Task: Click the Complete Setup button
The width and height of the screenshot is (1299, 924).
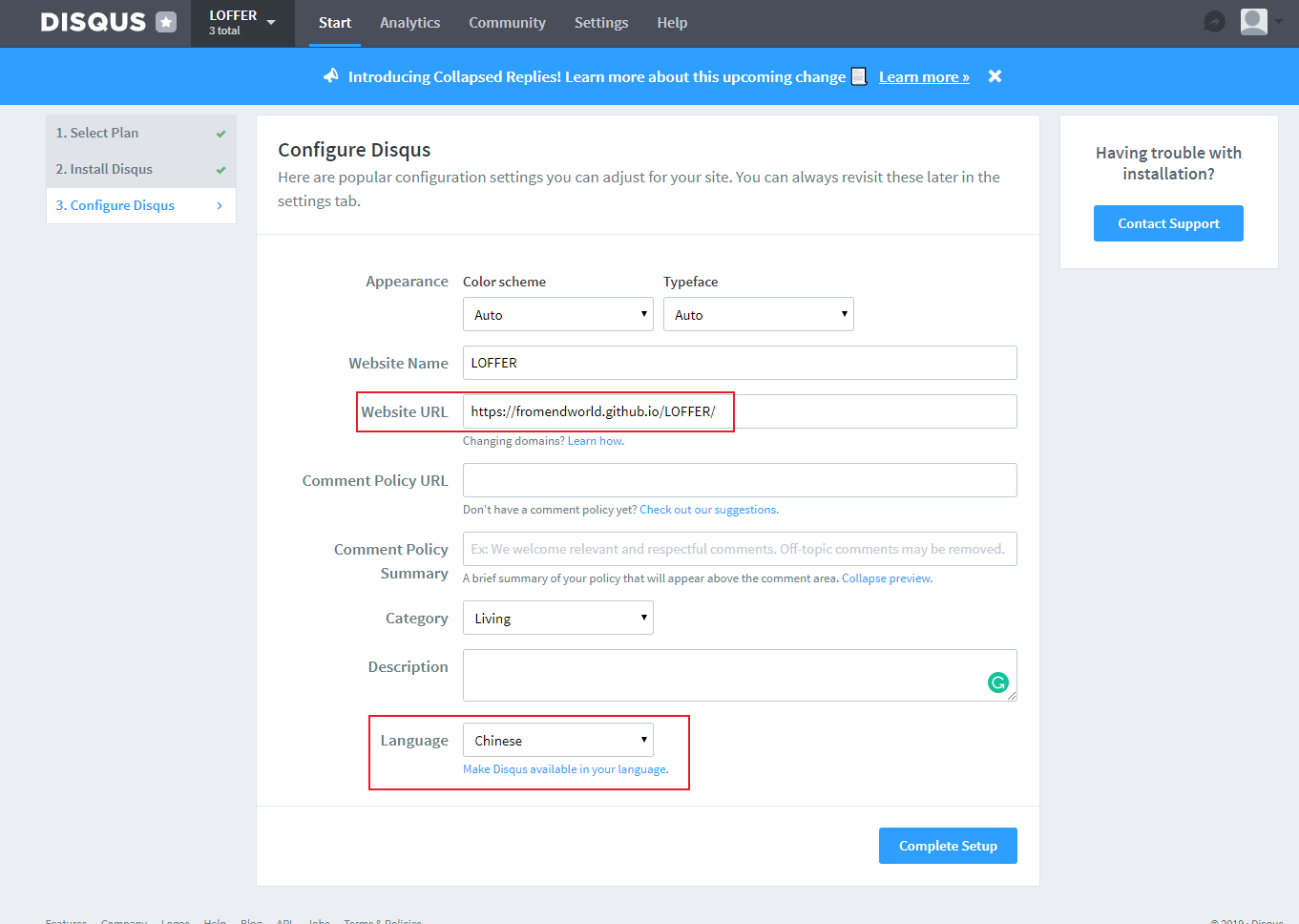Action: (x=948, y=846)
